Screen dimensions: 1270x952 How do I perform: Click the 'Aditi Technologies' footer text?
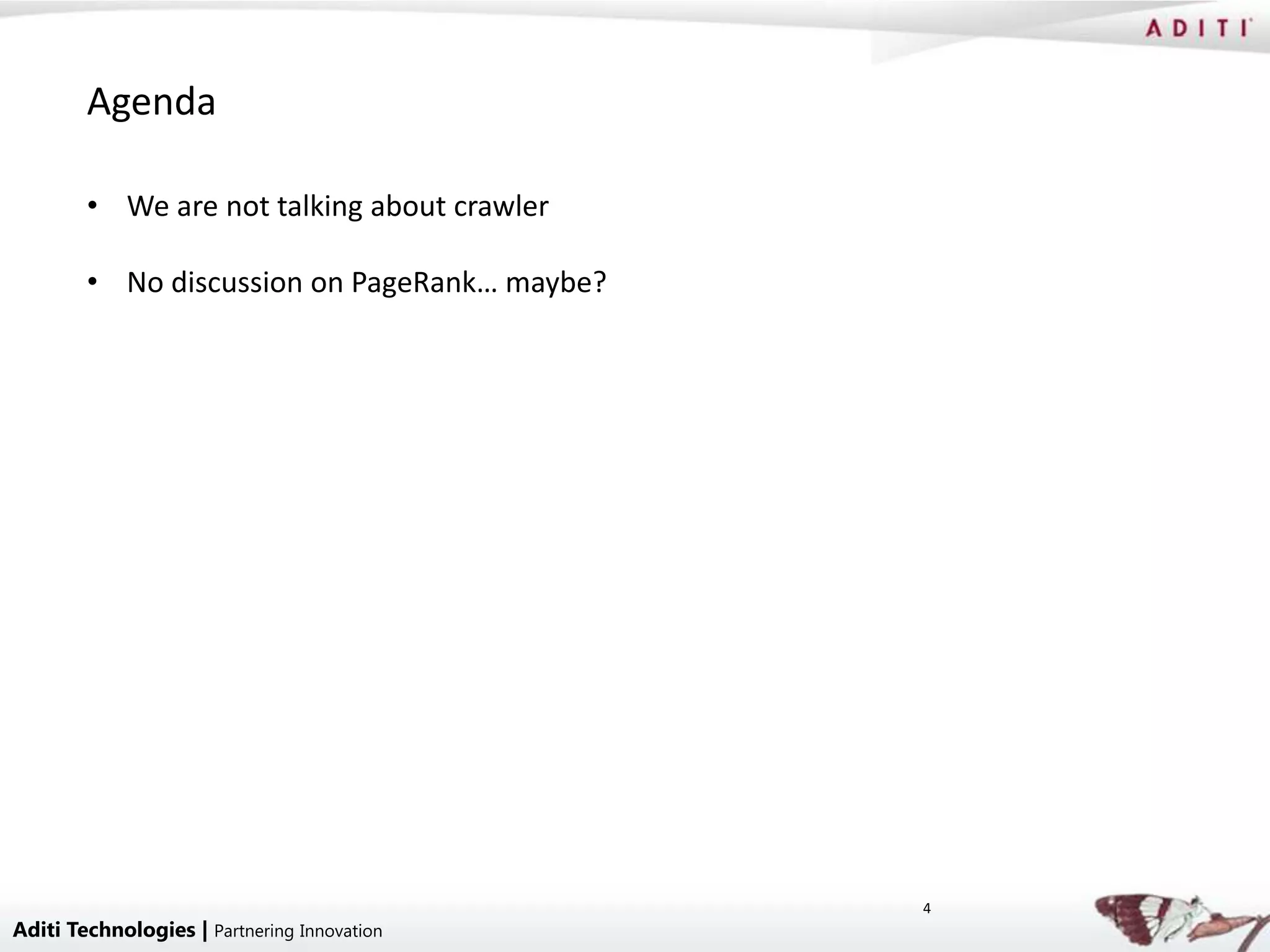click(x=104, y=930)
